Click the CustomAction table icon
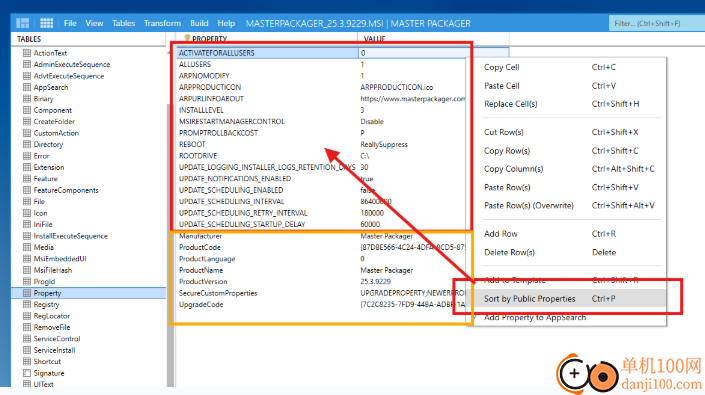Viewport: 705px width, 395px height. coord(27,133)
